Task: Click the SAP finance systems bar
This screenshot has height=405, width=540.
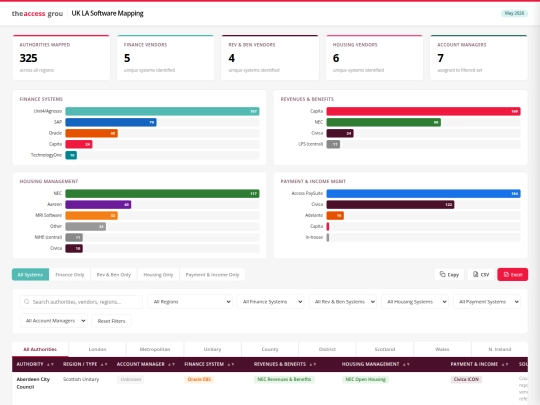Action: (x=111, y=122)
